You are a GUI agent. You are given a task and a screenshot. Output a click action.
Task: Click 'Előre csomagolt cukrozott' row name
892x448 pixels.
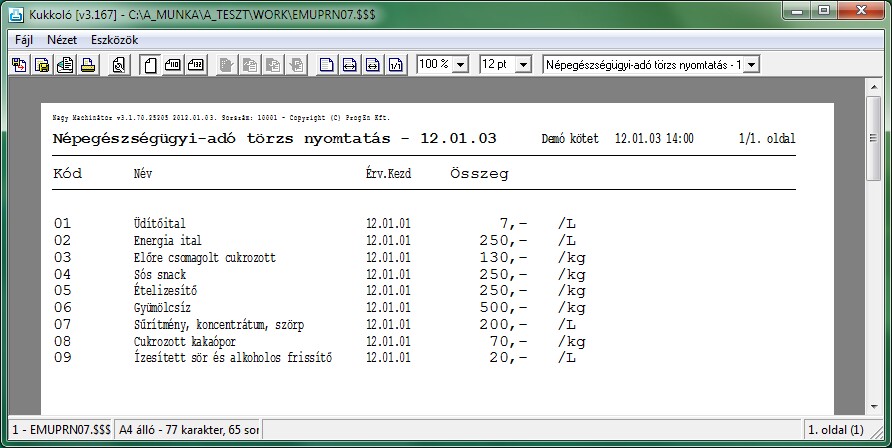coord(205,258)
